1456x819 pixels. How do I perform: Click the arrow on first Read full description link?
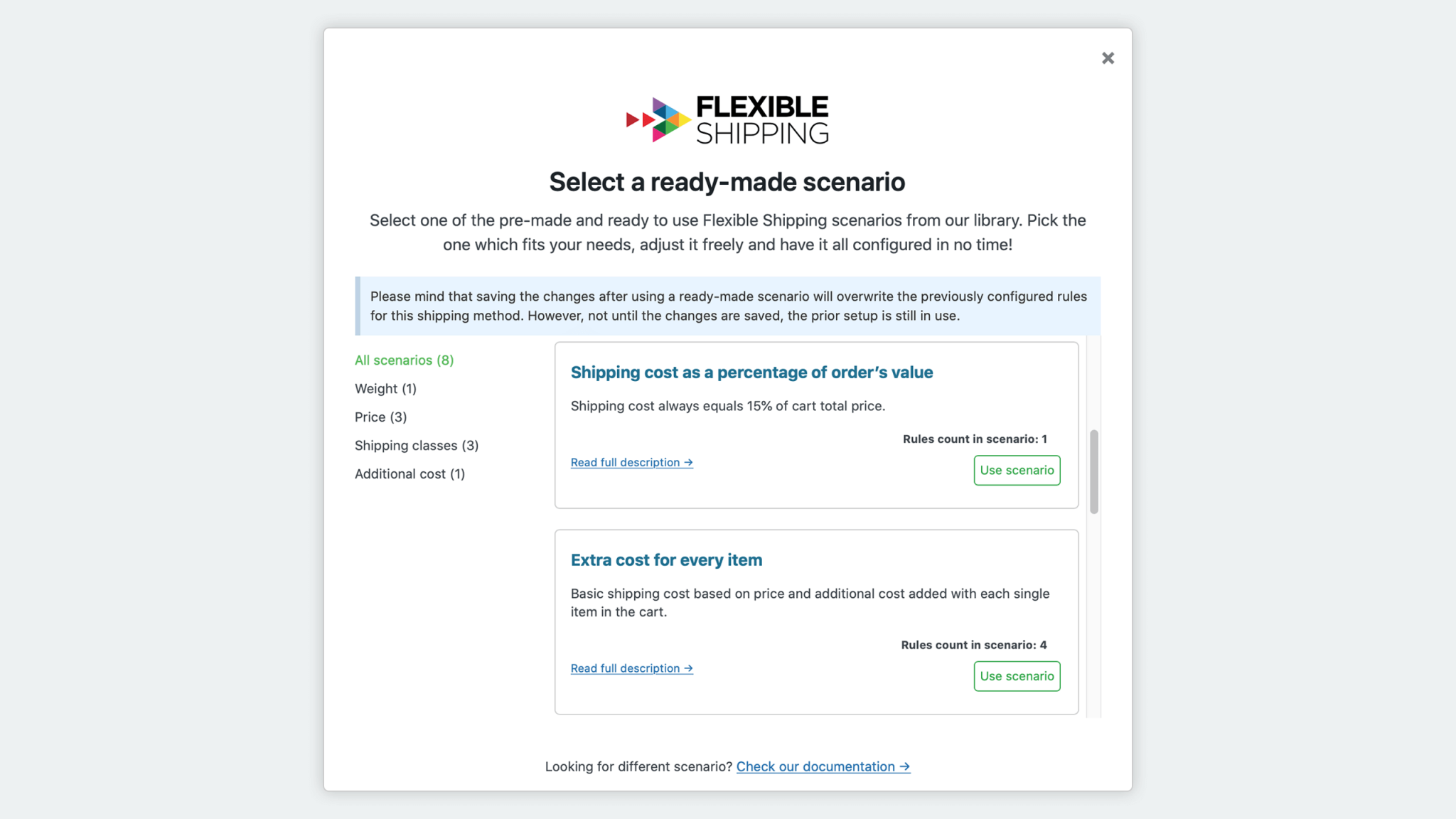pos(687,462)
